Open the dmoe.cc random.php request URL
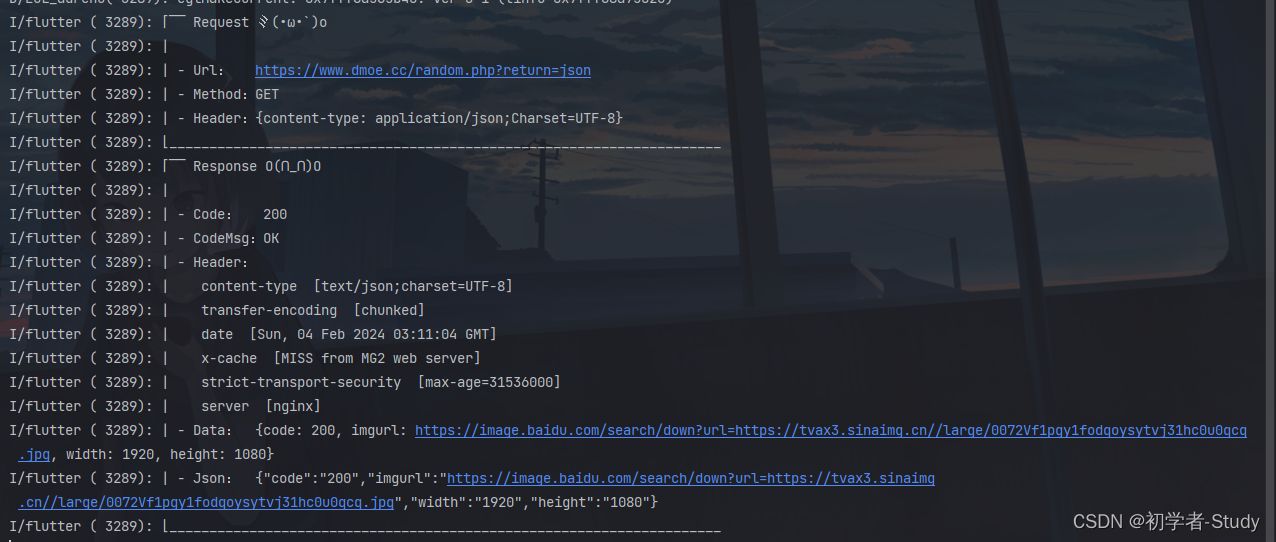The image size is (1276, 542). [x=422, y=70]
